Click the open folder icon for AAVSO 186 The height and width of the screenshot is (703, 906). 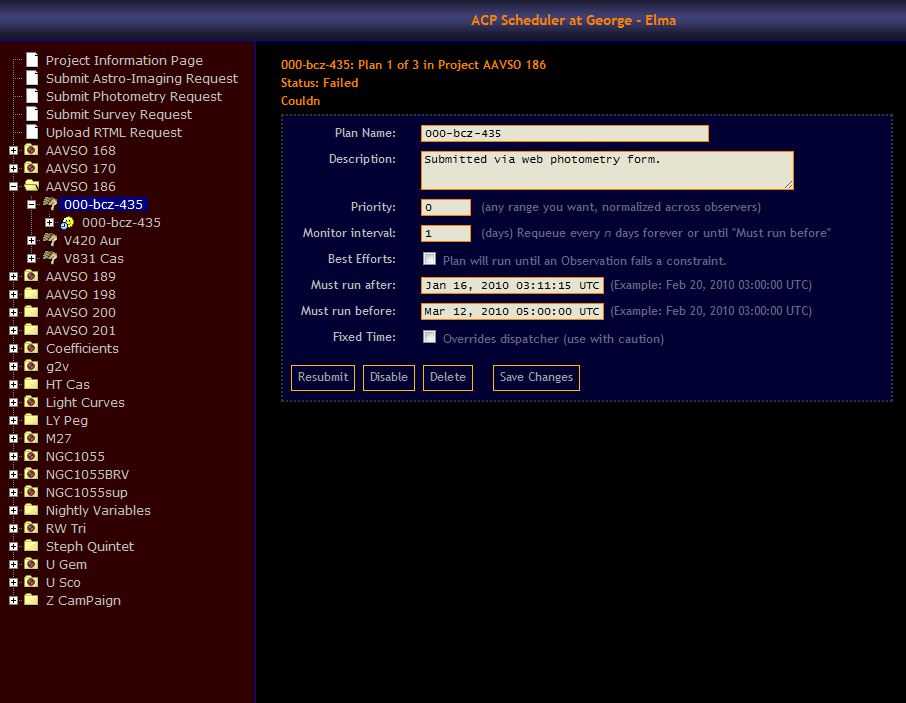coord(31,186)
